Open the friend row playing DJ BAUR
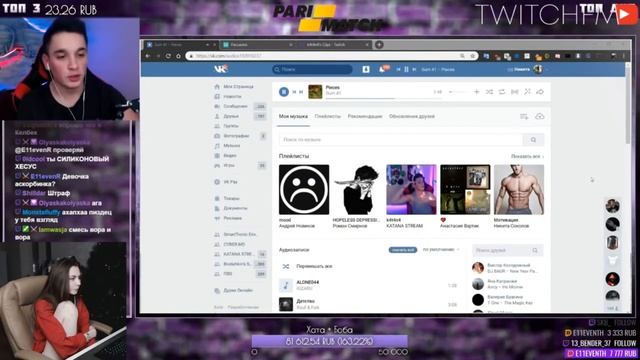The width and height of the screenshot is (640, 360). coord(507,268)
